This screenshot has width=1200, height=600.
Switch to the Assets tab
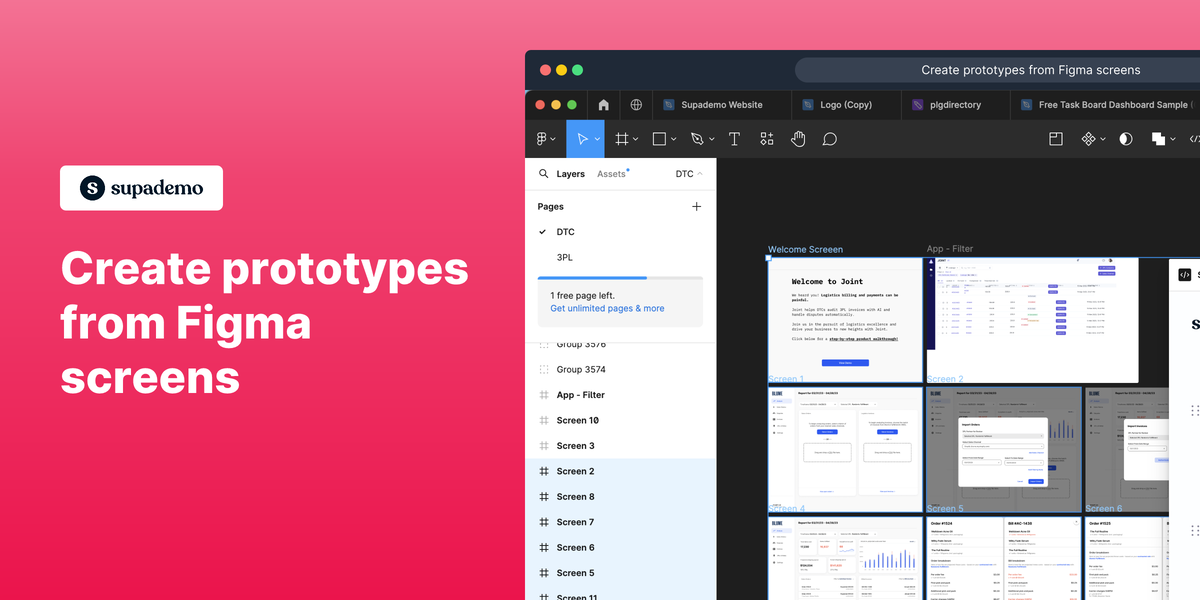click(x=610, y=173)
